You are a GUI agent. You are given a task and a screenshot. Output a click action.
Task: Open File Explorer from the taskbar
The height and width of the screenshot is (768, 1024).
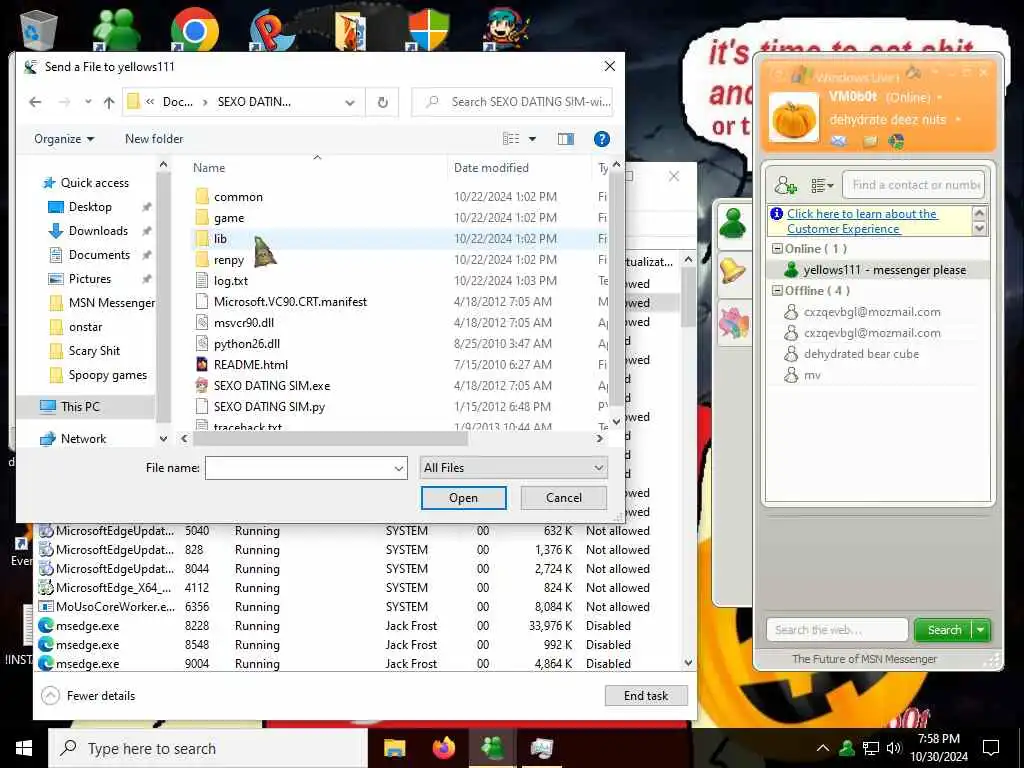(x=394, y=748)
